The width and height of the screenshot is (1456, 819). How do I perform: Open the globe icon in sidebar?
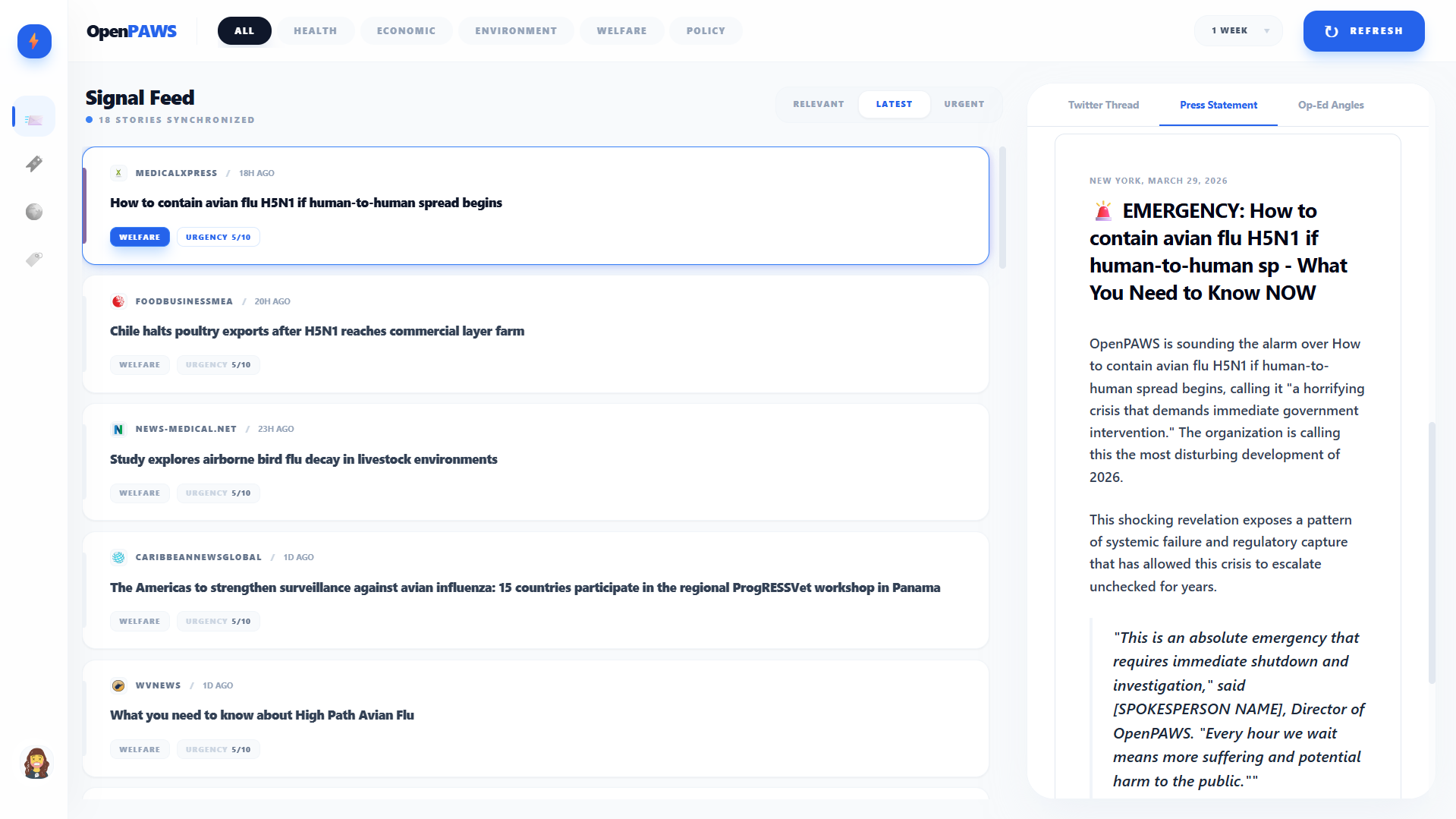[x=34, y=212]
